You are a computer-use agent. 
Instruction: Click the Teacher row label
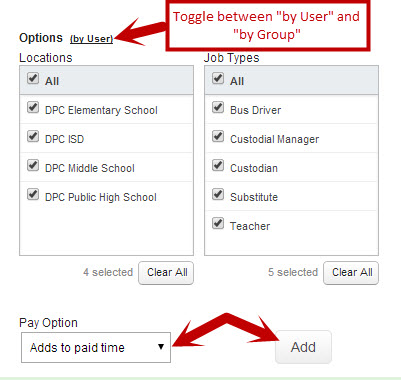[x=250, y=226]
